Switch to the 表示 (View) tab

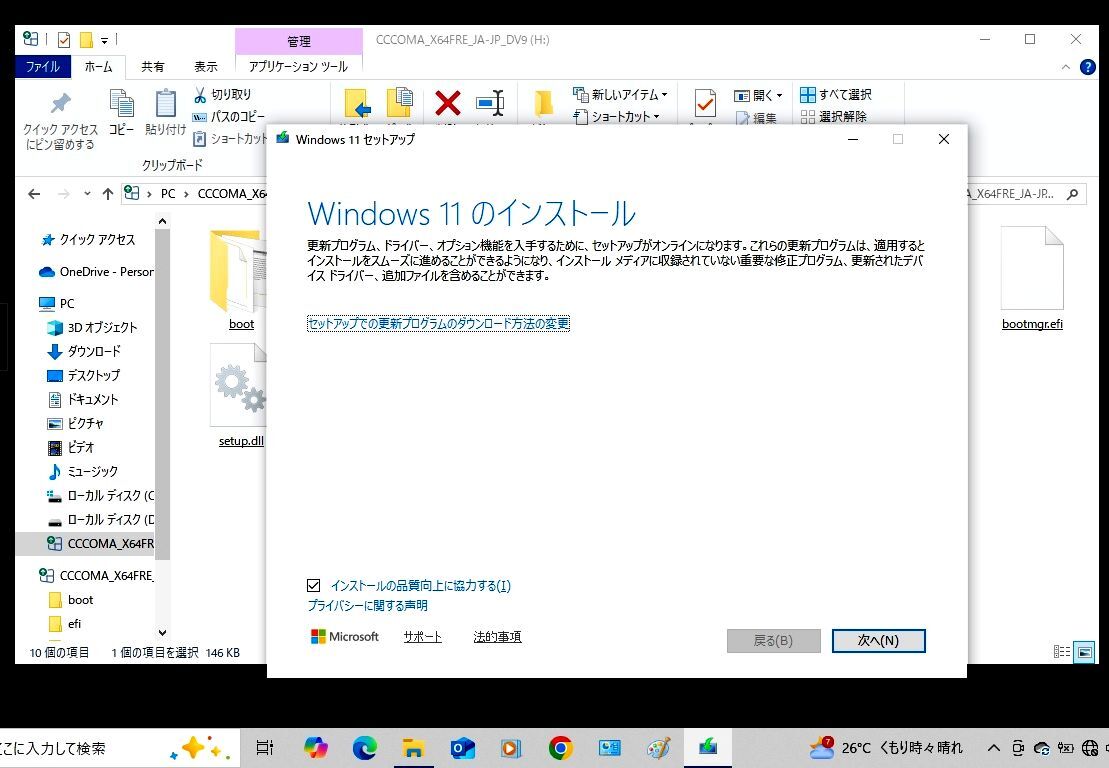pos(206,66)
